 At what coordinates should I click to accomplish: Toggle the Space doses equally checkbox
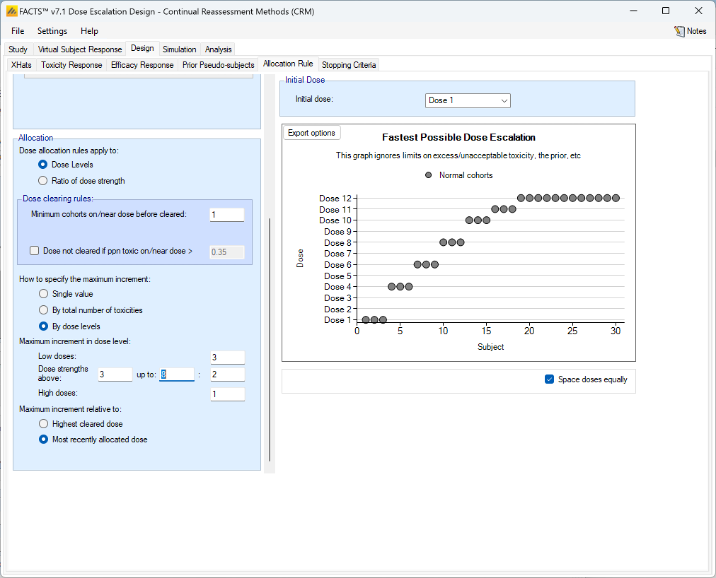tap(549, 379)
